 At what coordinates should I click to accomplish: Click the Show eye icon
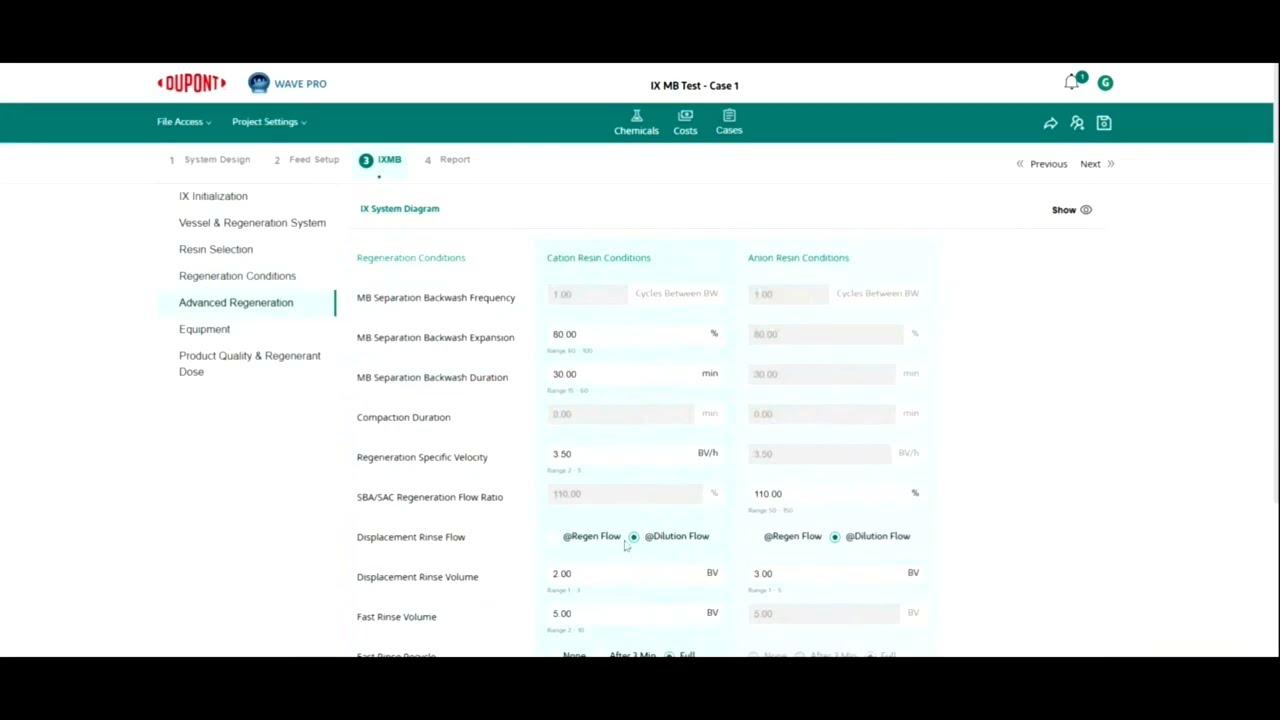click(x=1086, y=210)
